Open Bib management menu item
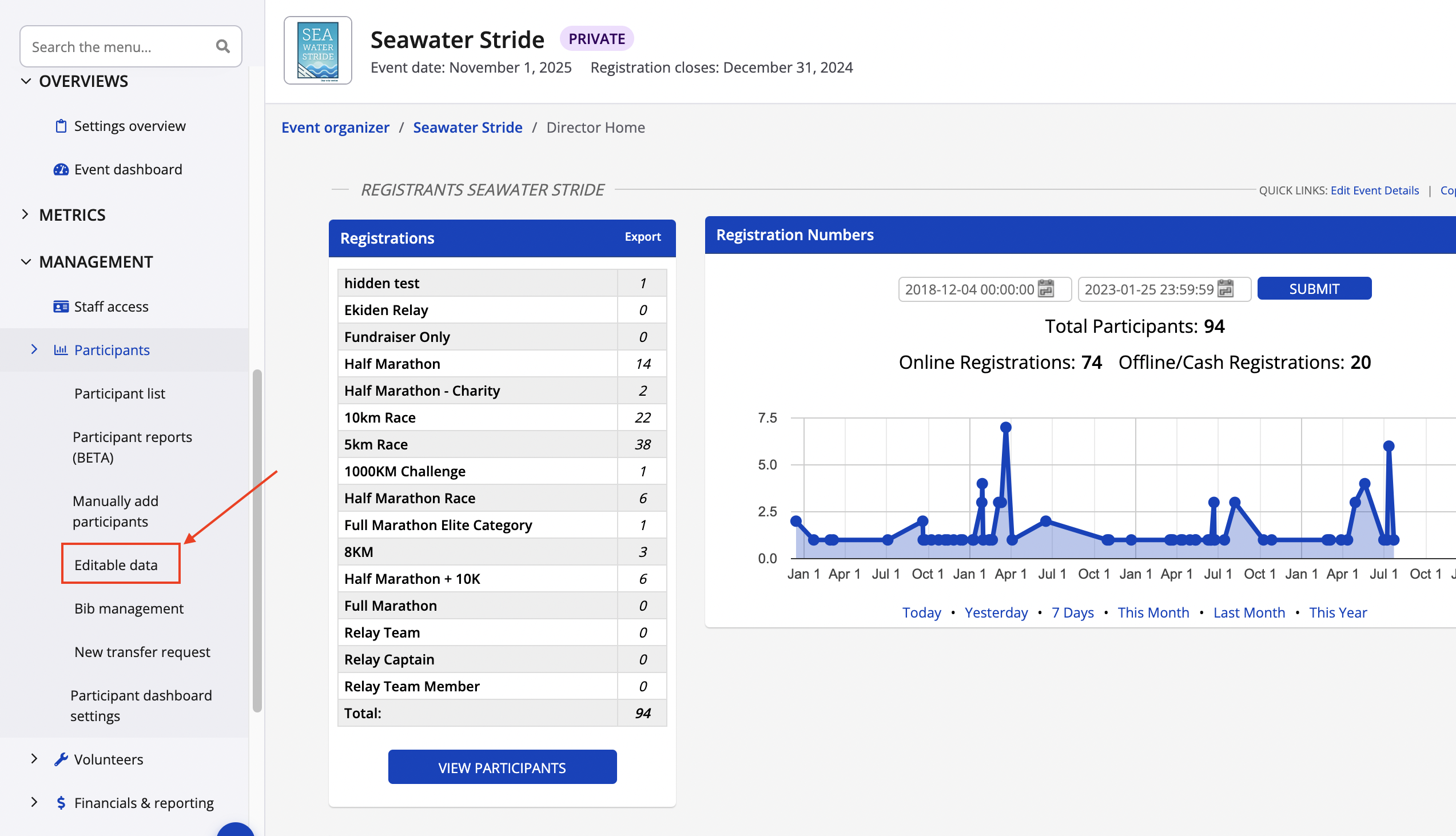1456x836 pixels. (129, 608)
